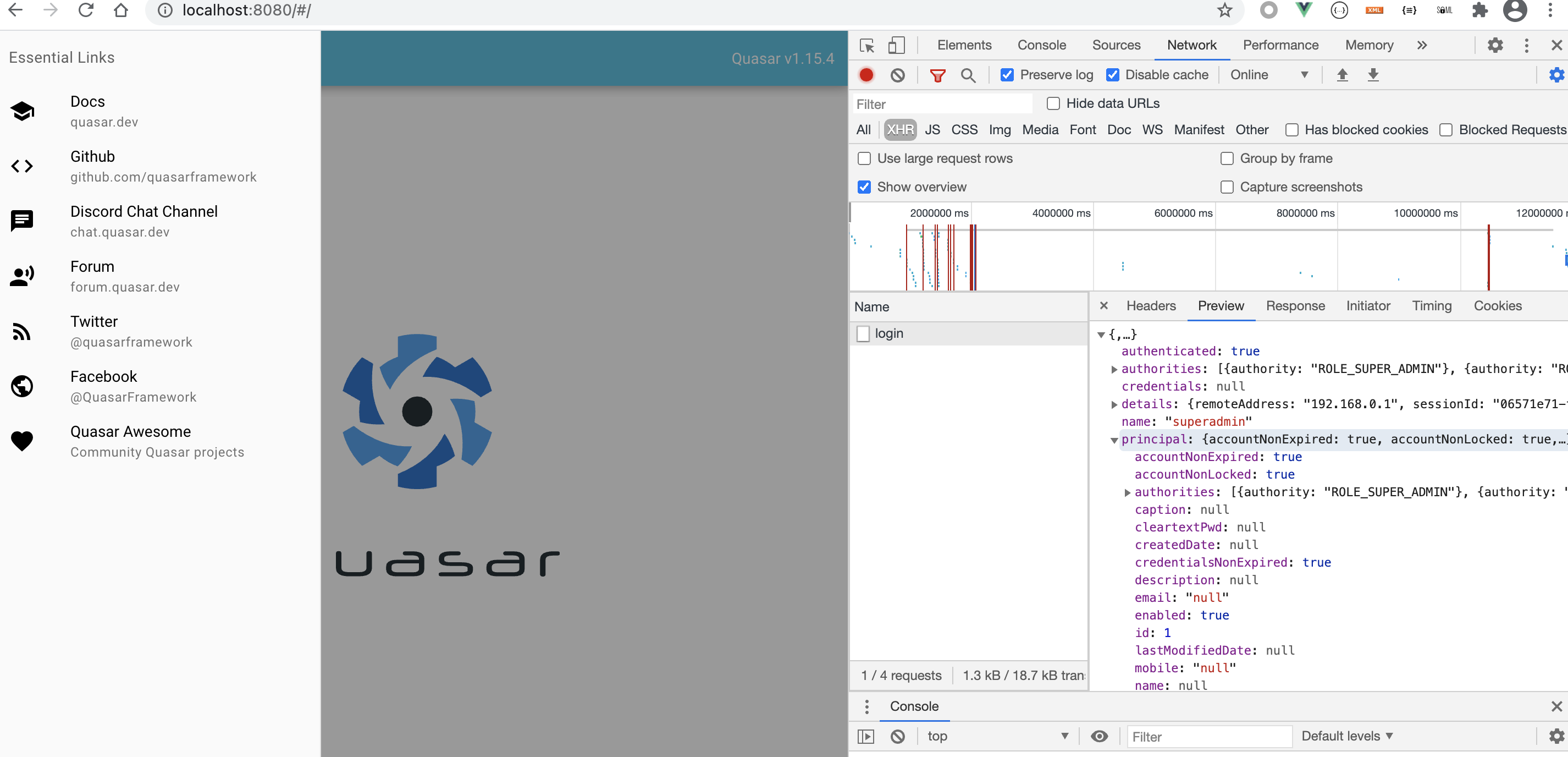Open the Online network throttle dropdown

coord(1270,74)
